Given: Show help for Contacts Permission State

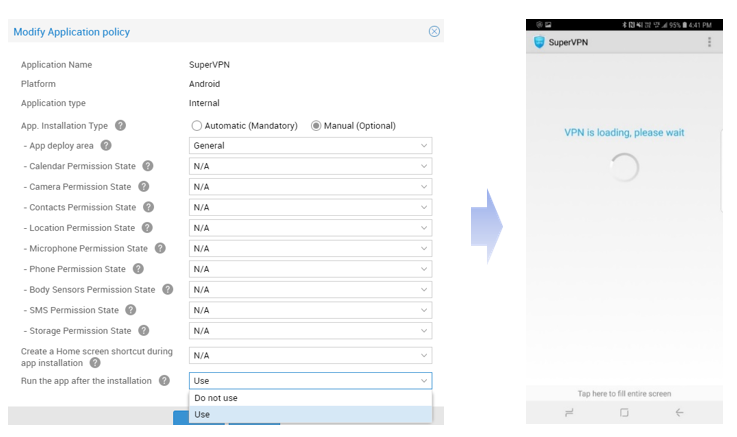Looking at the screenshot, I should click(149, 207).
